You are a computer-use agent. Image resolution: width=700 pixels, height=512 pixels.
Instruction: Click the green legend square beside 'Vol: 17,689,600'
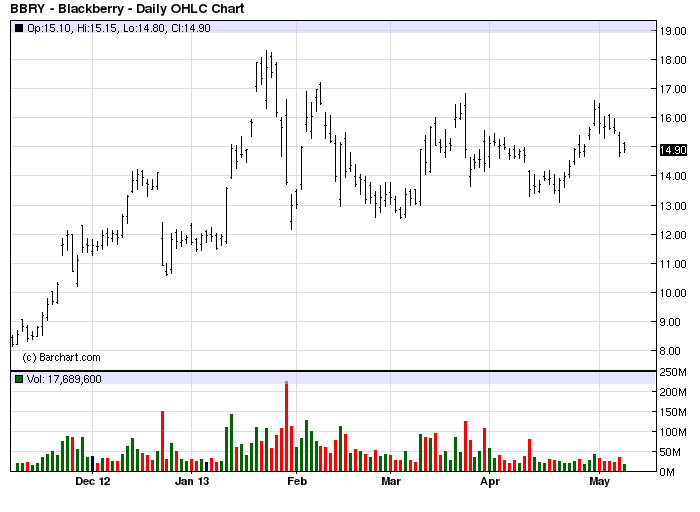(19, 379)
